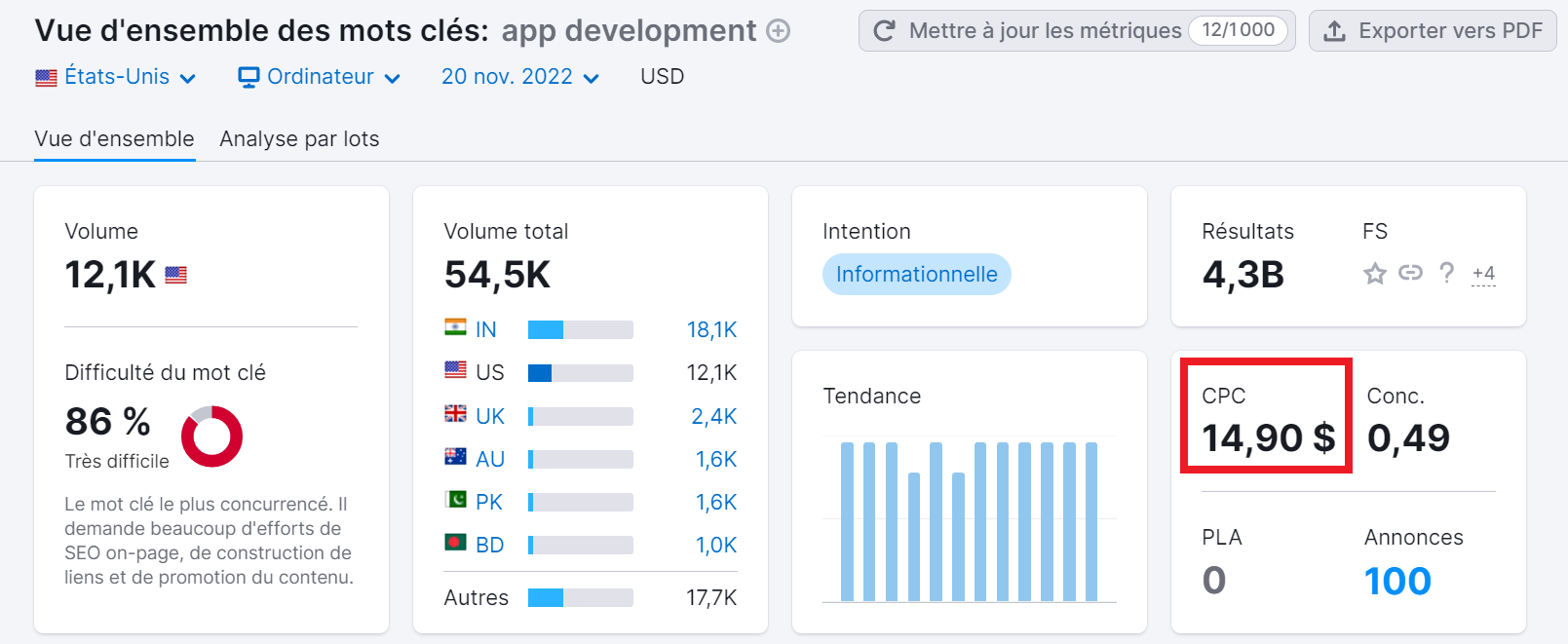Screen dimensions: 1568x644
Task: Click the export upload icon
Action: pyautogui.click(x=1334, y=31)
